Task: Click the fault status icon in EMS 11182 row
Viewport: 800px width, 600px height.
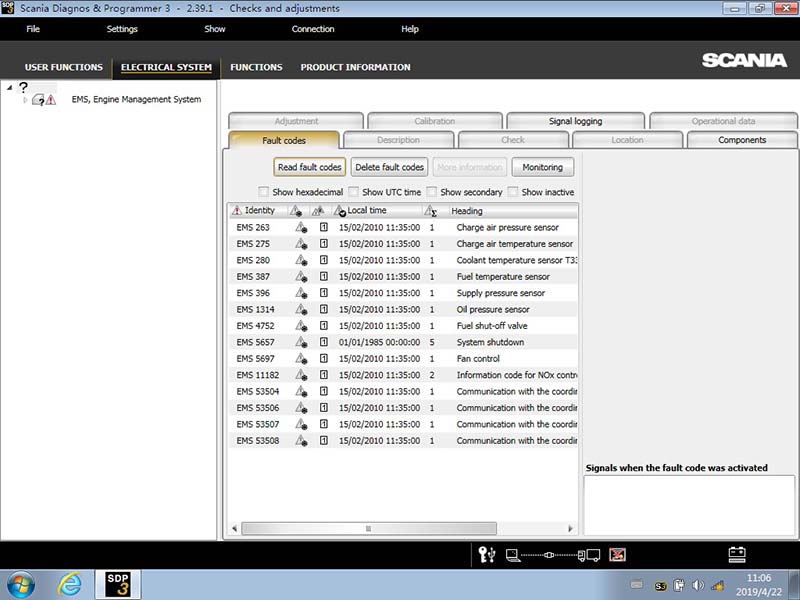Action: [301, 375]
